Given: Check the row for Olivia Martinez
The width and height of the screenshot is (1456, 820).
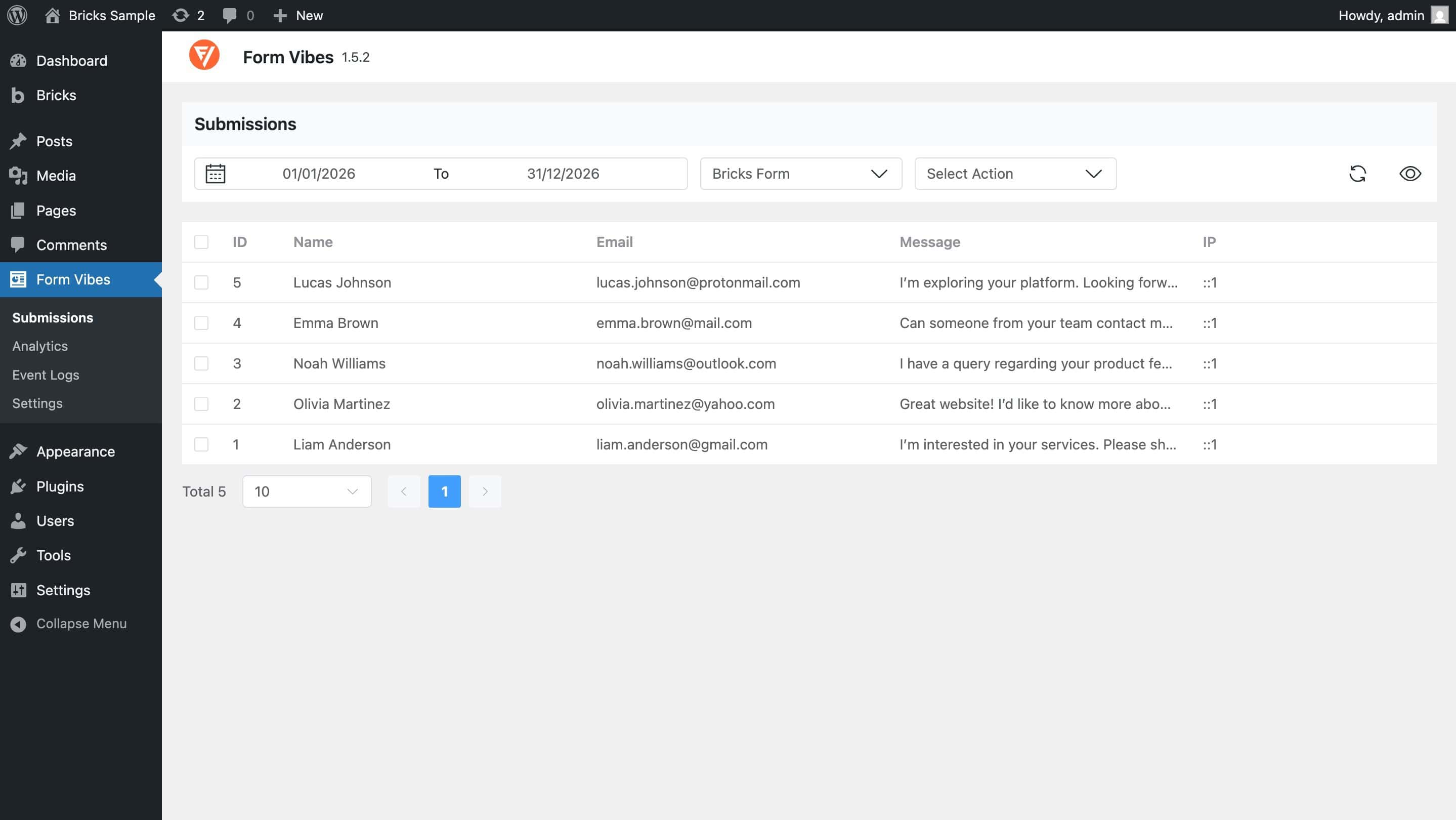Looking at the screenshot, I should tap(201, 404).
